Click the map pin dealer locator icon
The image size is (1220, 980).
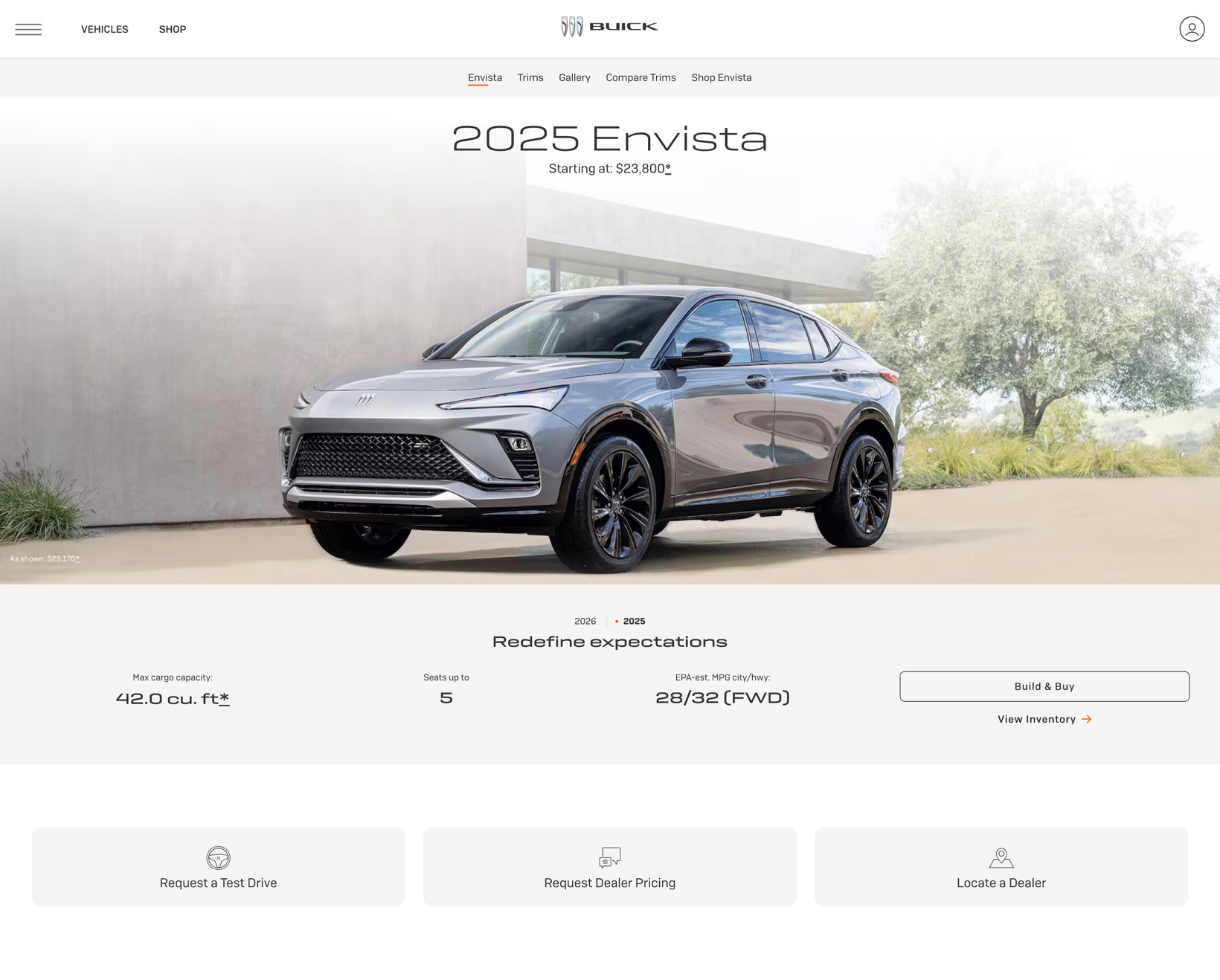1001,857
